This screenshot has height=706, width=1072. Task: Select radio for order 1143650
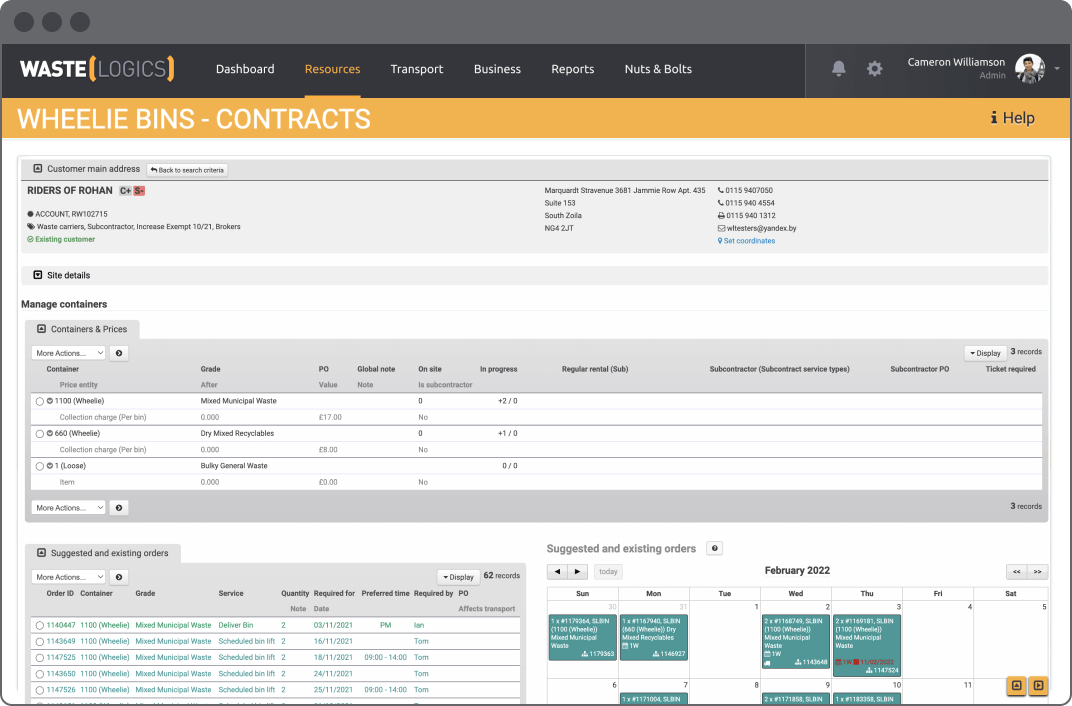click(40, 675)
